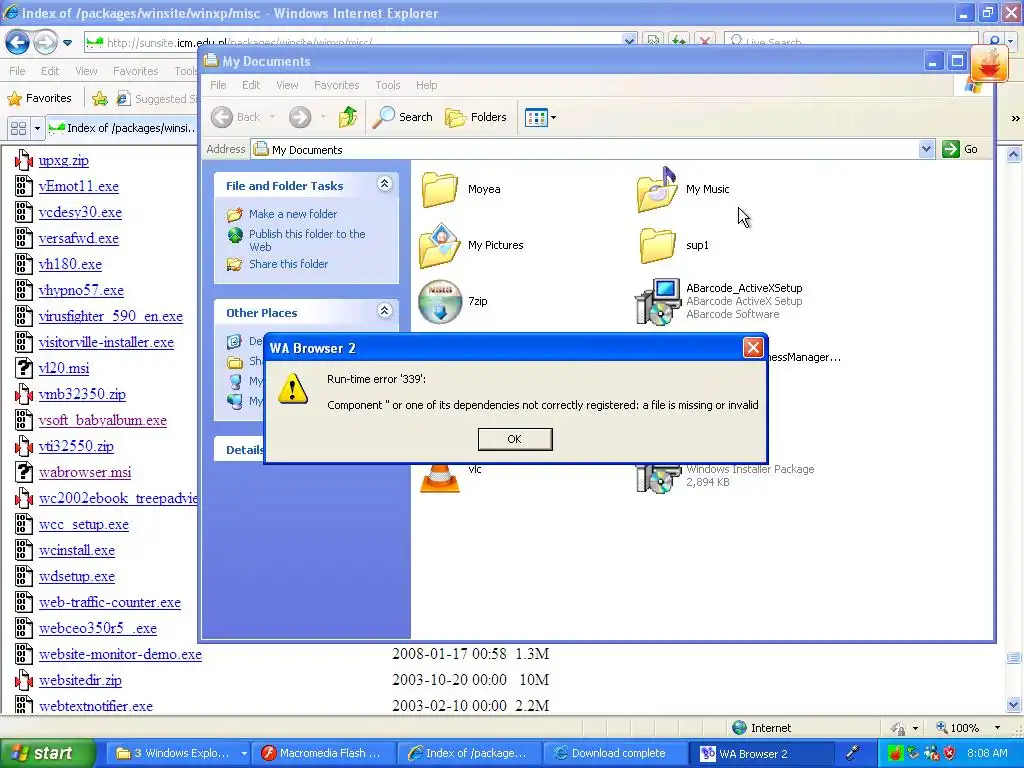Open the sup1 folder
Viewport: 1024px width, 768px height.
(x=657, y=246)
